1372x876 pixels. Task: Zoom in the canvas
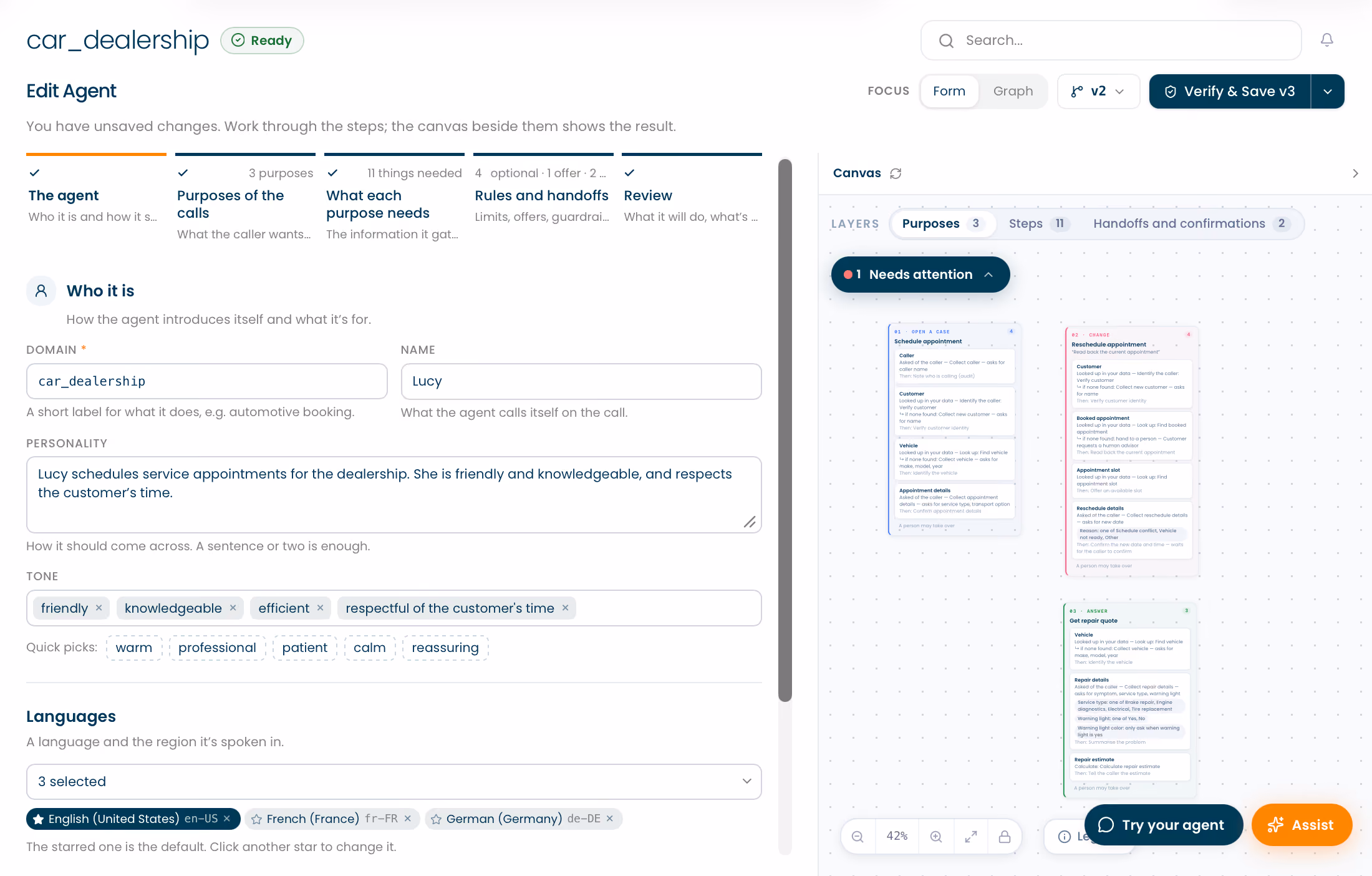pos(936,837)
